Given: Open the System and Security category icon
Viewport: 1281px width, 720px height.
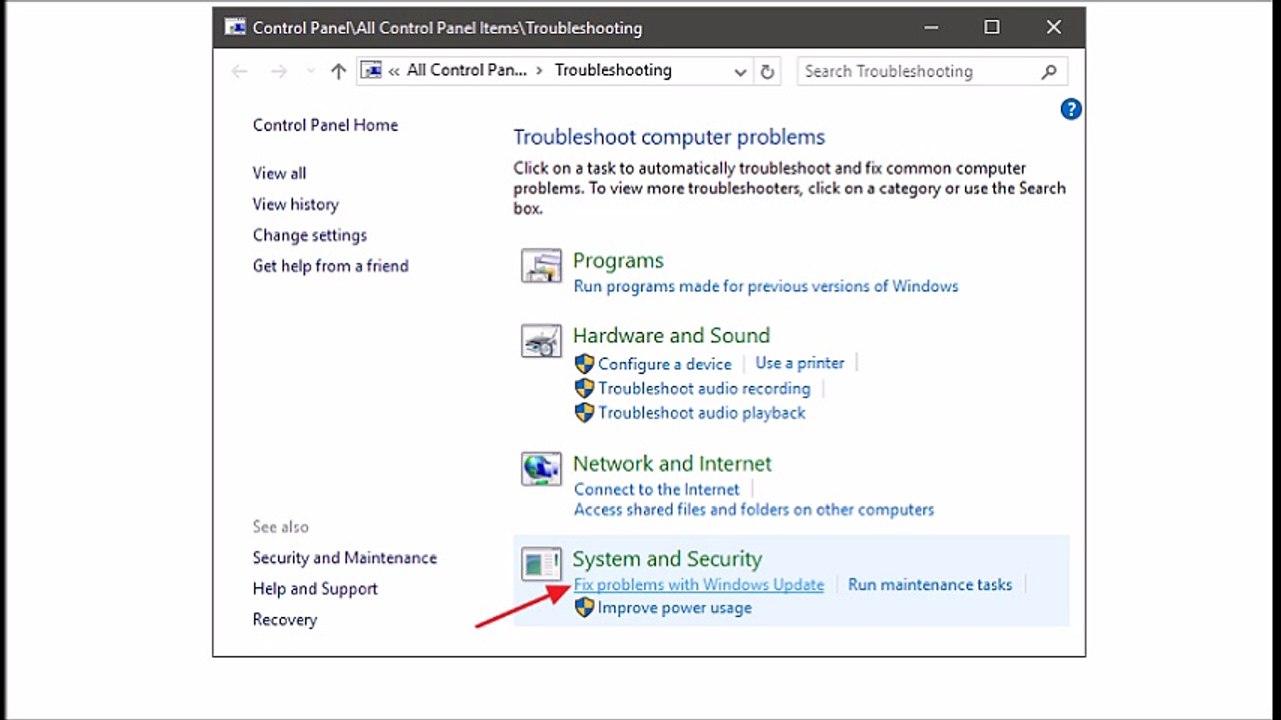Looking at the screenshot, I should tap(541, 564).
